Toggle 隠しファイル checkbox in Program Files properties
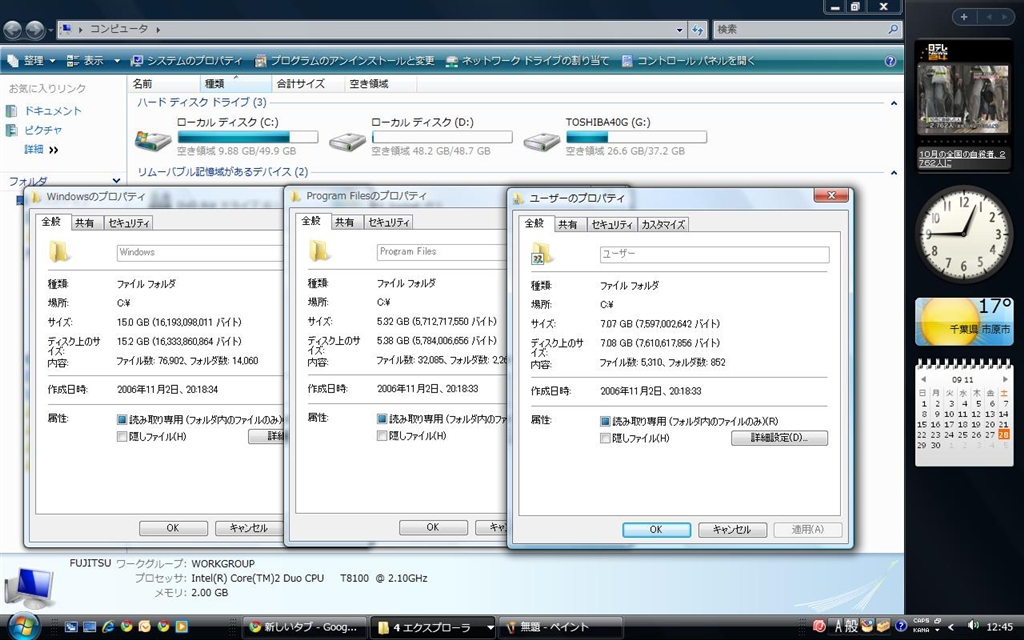 point(381,436)
